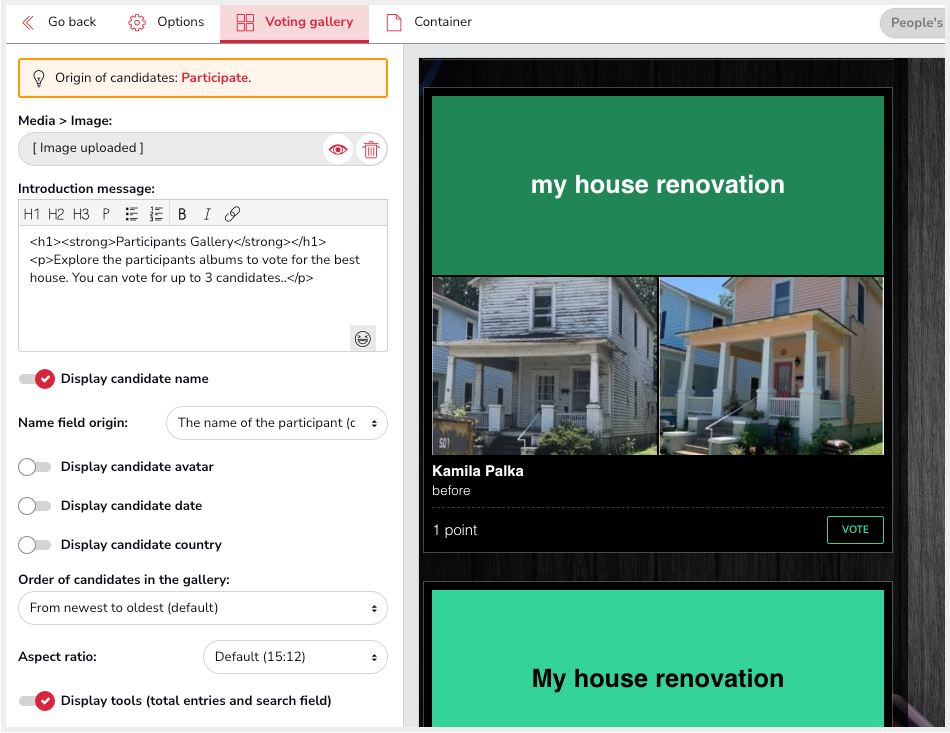Apply paragraph format with P button
950x733 pixels.
[x=106, y=214]
